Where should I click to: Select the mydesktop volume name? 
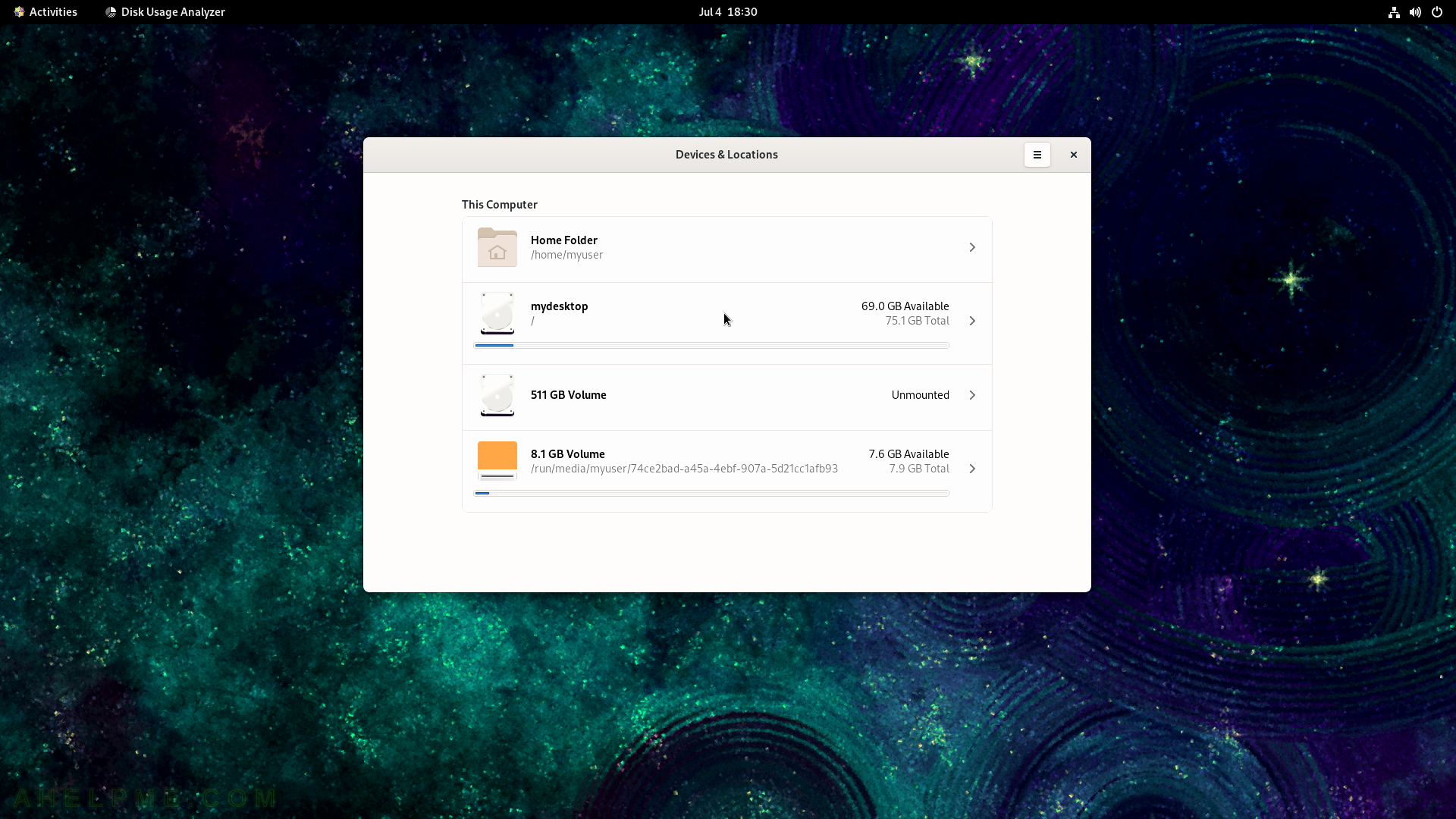[x=560, y=306]
